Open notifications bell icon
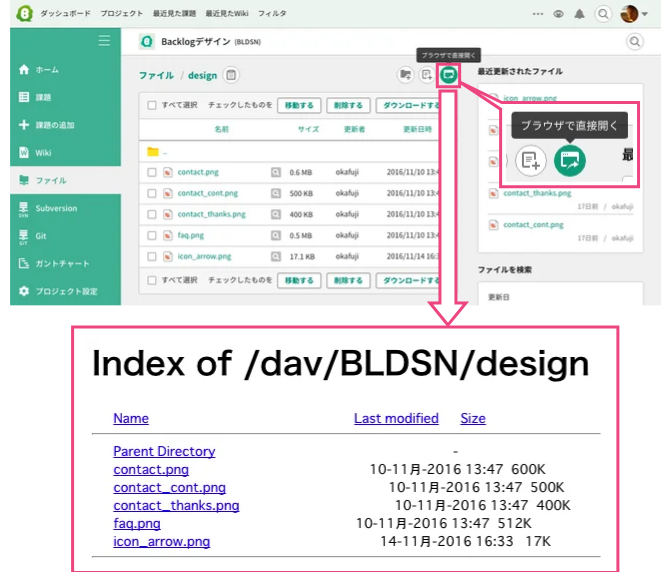This screenshot has width=661, height=572. pyautogui.click(x=580, y=14)
